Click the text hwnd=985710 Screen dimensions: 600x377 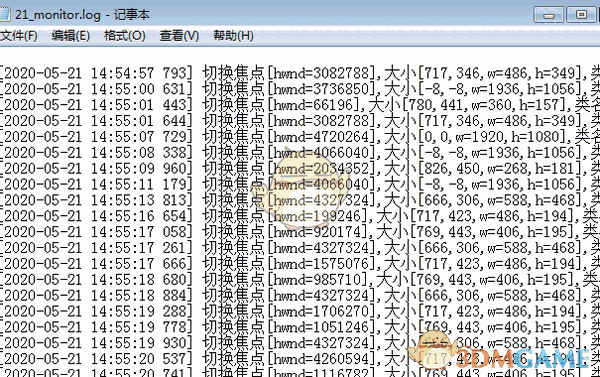[318, 279]
